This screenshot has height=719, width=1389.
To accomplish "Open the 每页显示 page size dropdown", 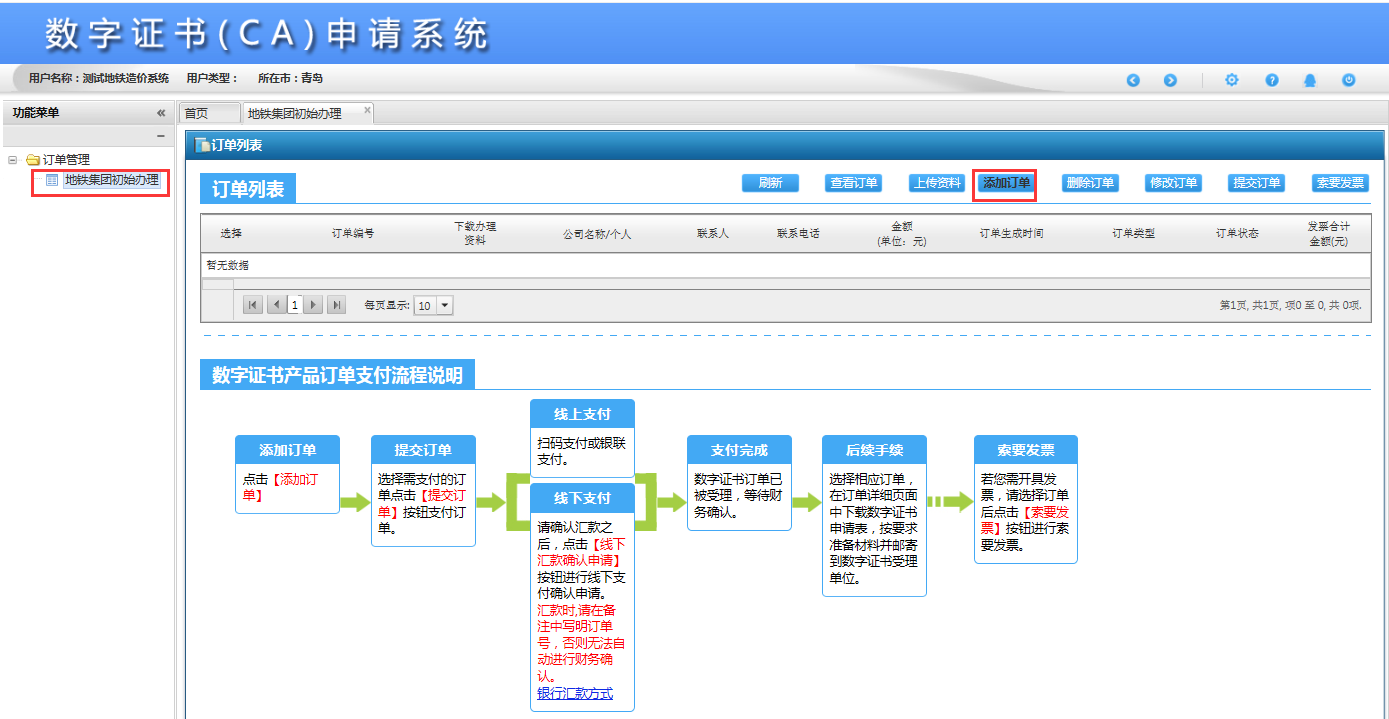I will pos(444,306).
